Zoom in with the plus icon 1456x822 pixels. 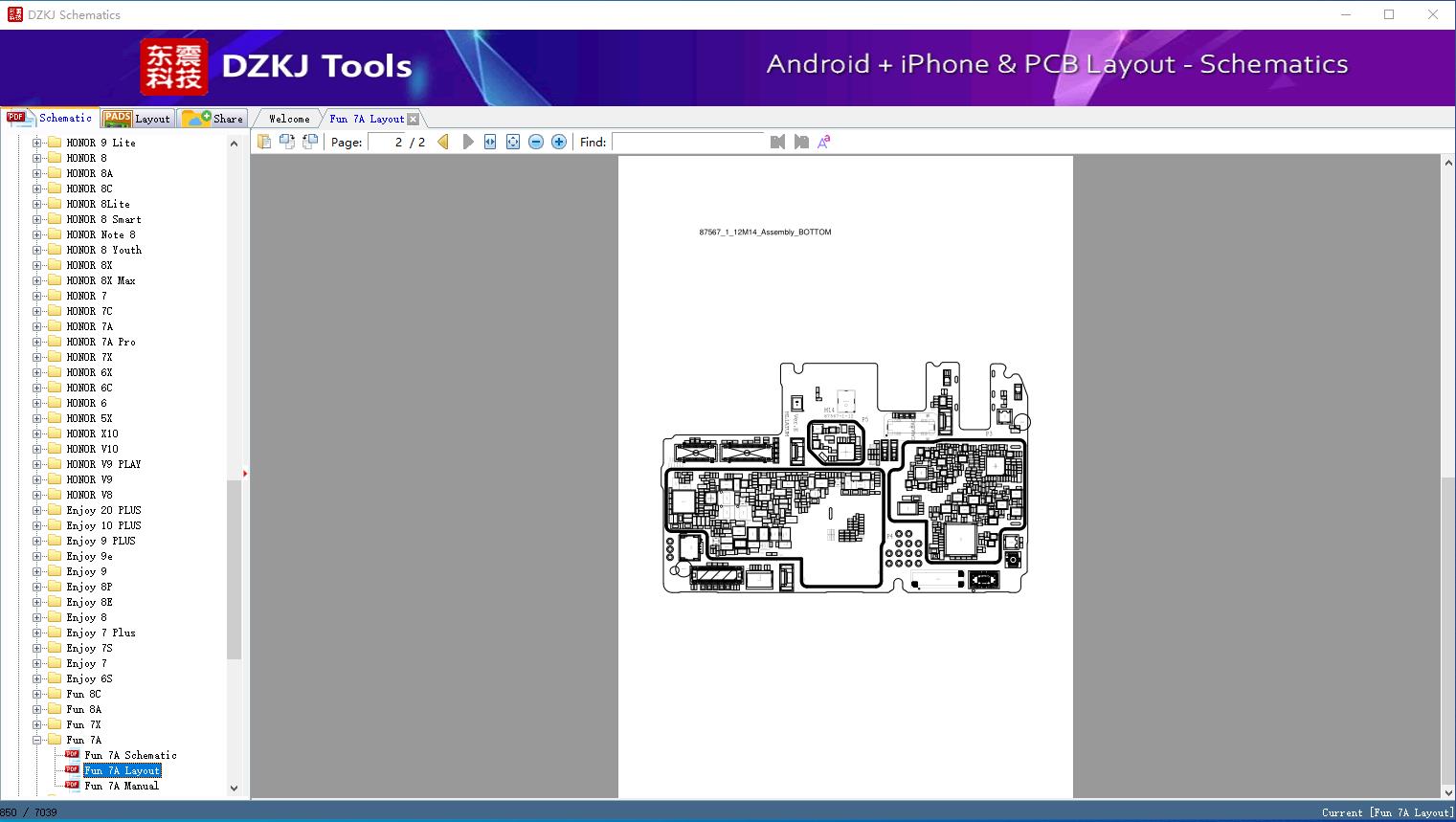coord(559,142)
